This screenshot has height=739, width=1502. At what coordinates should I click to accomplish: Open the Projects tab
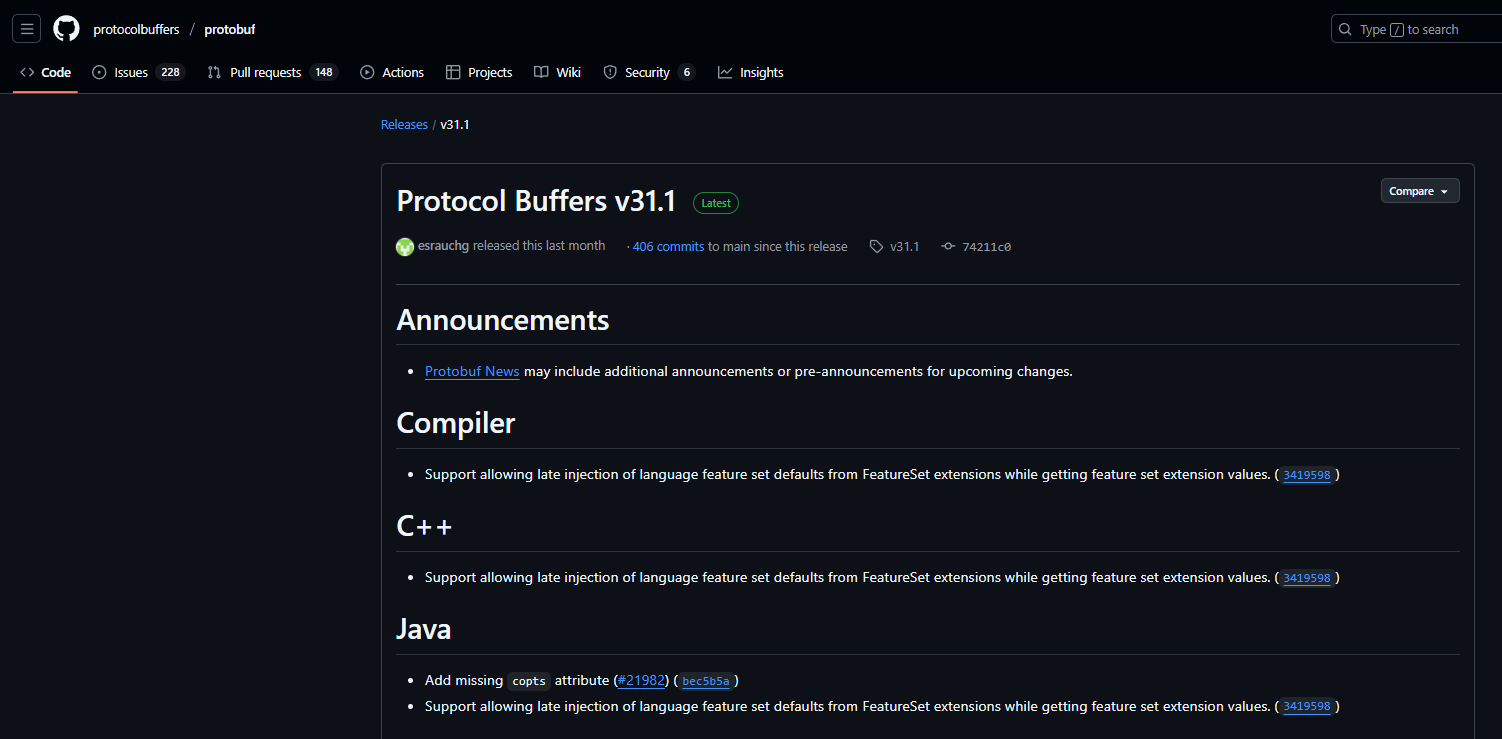coord(479,72)
